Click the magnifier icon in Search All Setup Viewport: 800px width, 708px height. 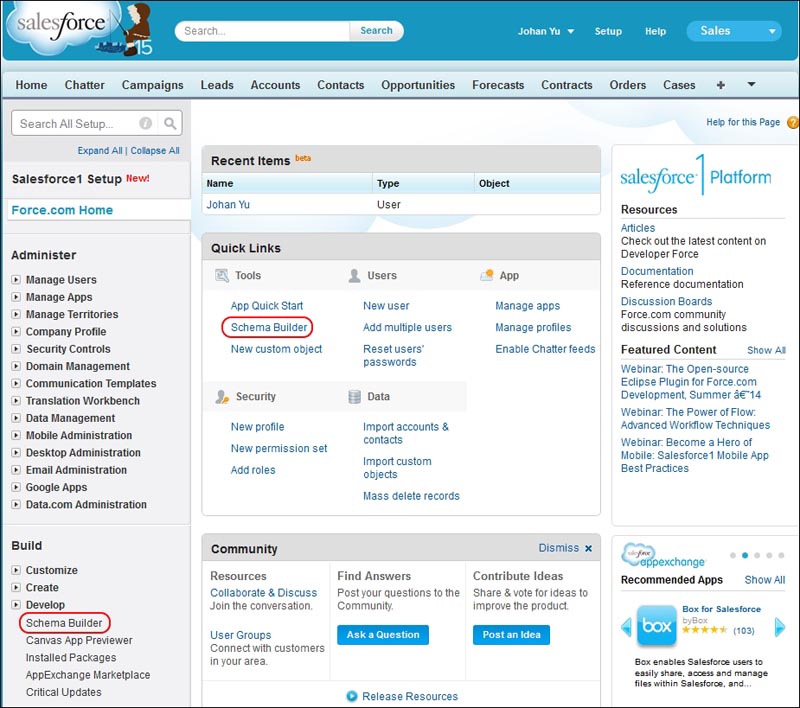click(x=170, y=123)
